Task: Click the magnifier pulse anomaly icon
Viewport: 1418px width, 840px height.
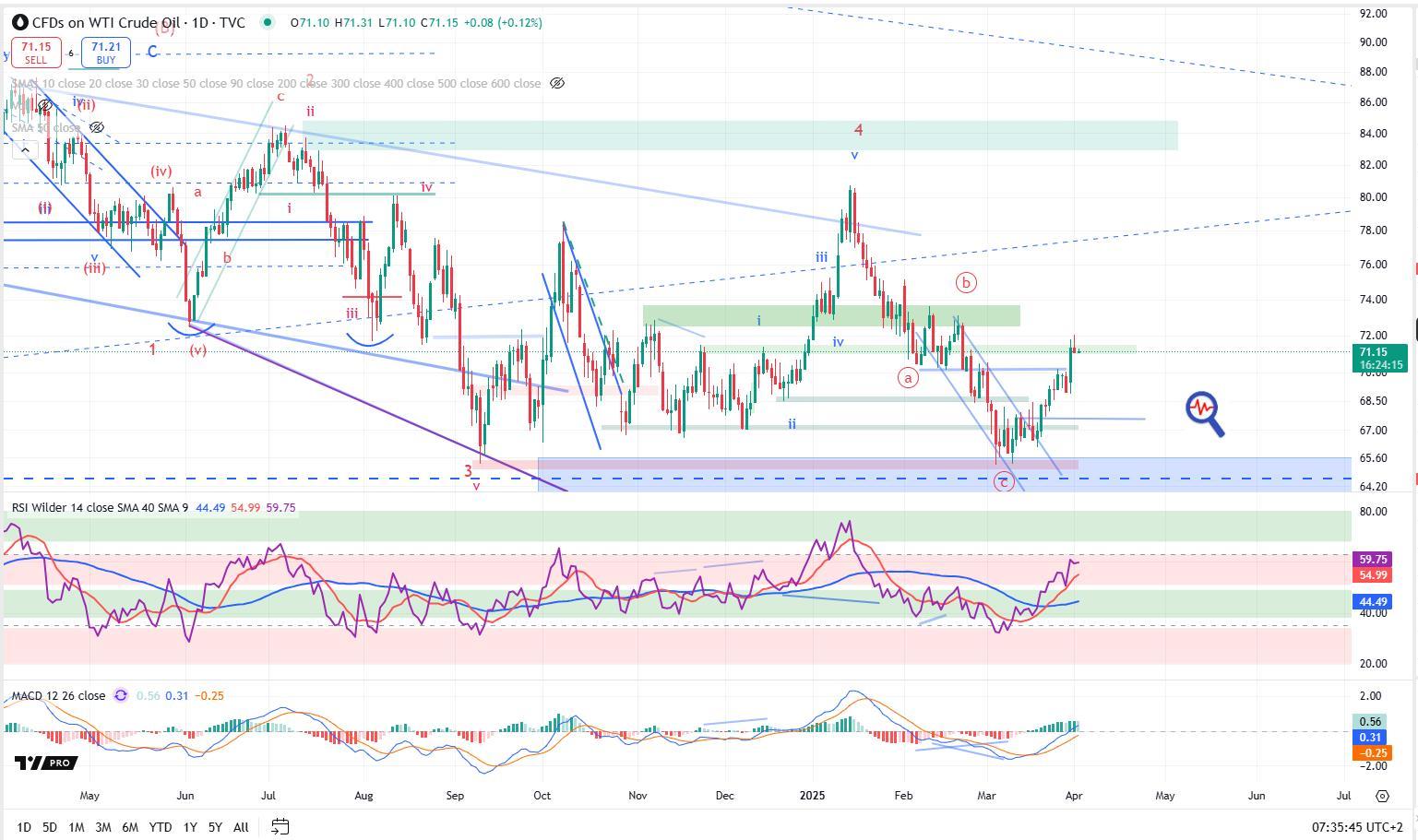Action: click(x=1205, y=414)
